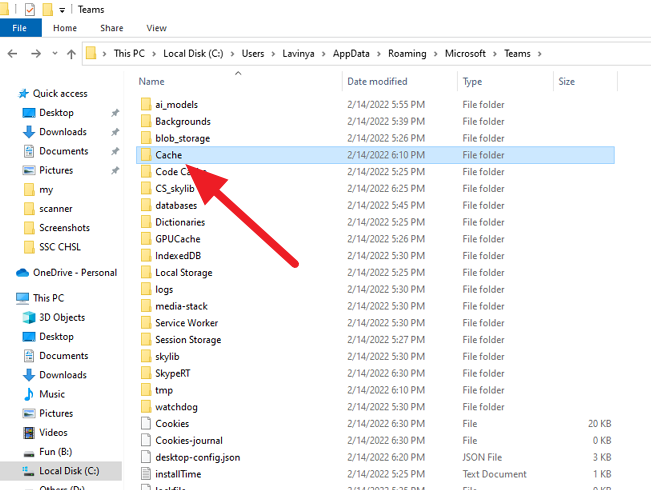Open the Share ribbon tab
The image size is (651, 490).
112,28
